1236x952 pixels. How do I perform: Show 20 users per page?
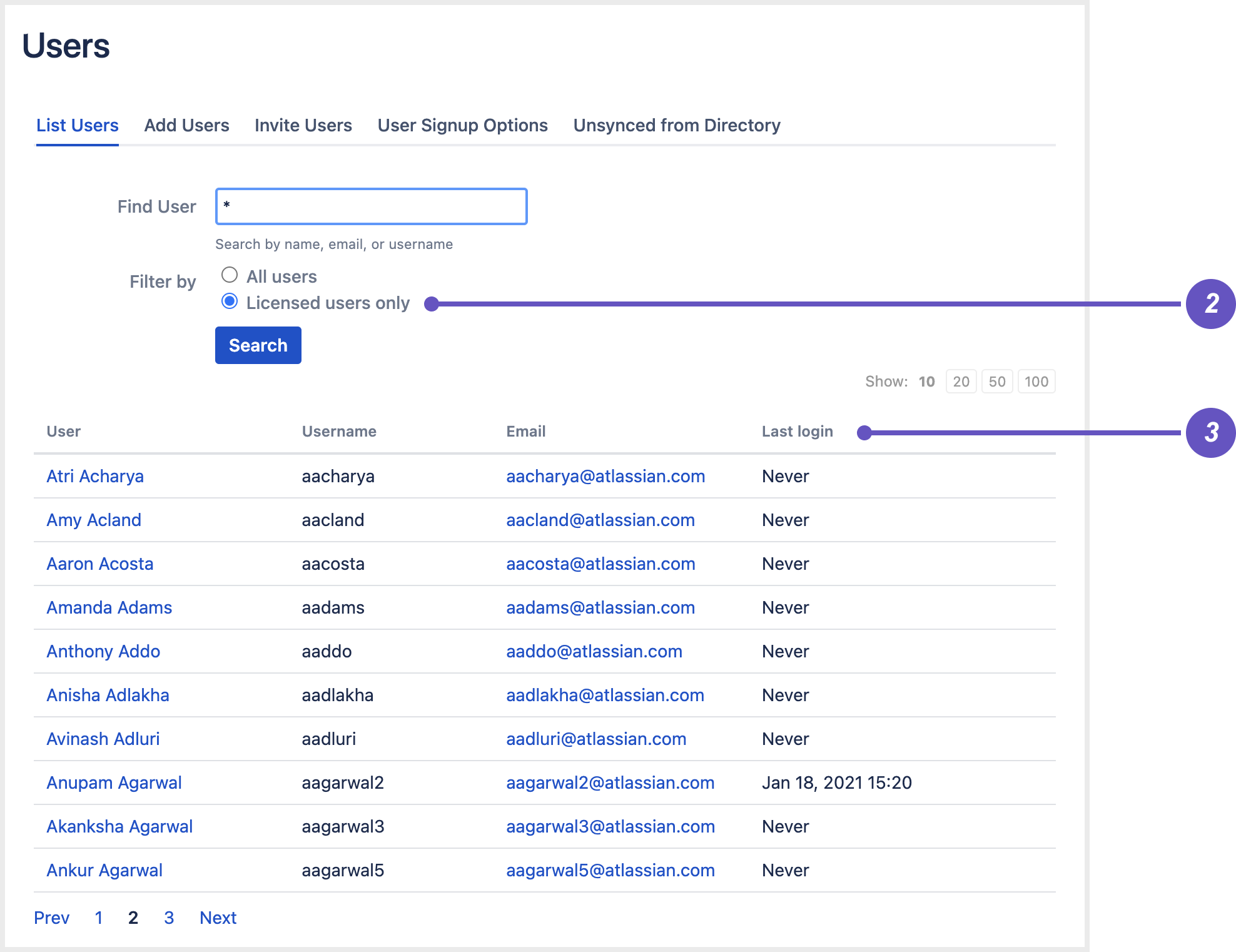(961, 381)
